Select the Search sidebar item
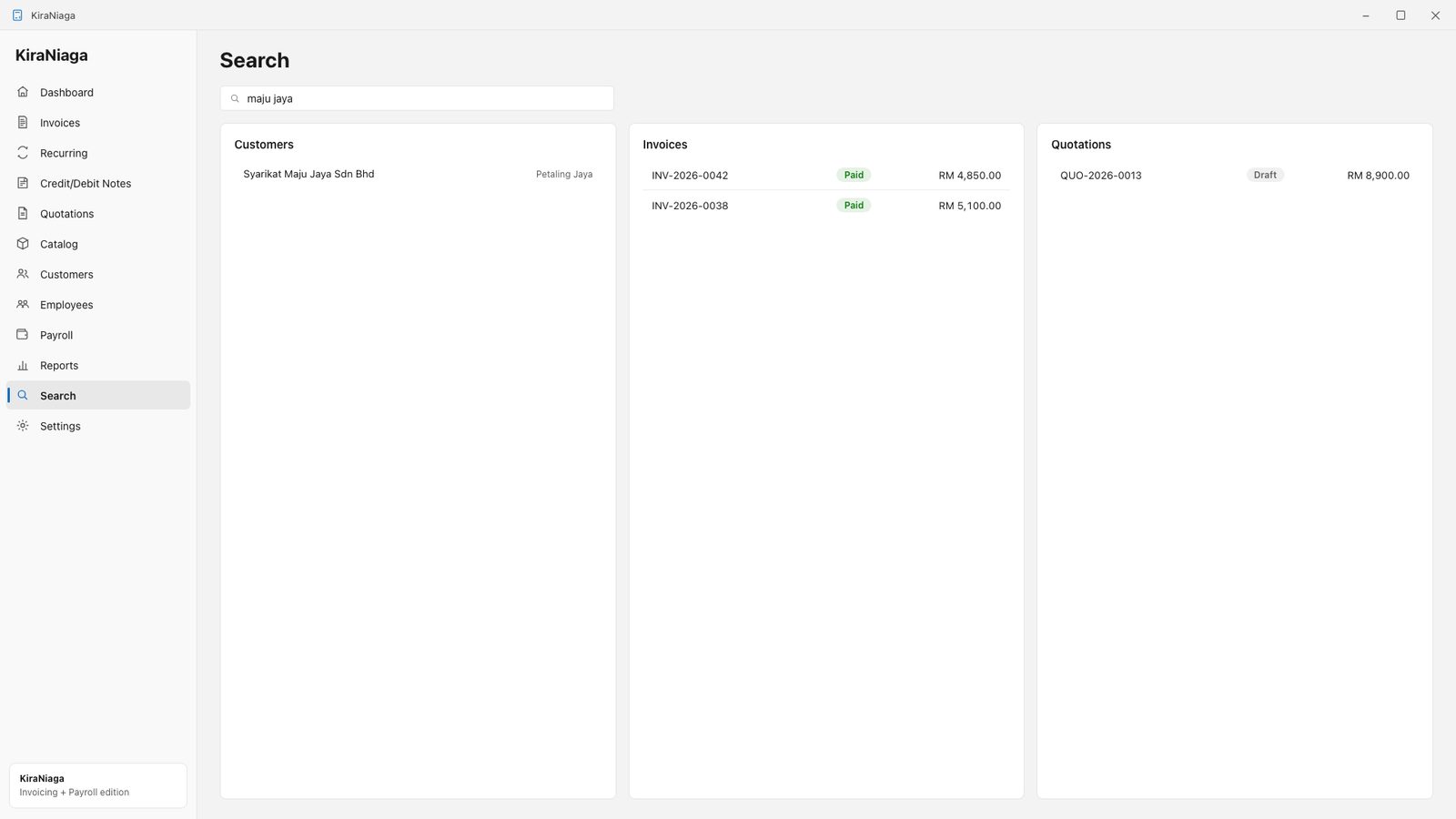Screen dimensions: 1456x819 [x=98, y=395]
